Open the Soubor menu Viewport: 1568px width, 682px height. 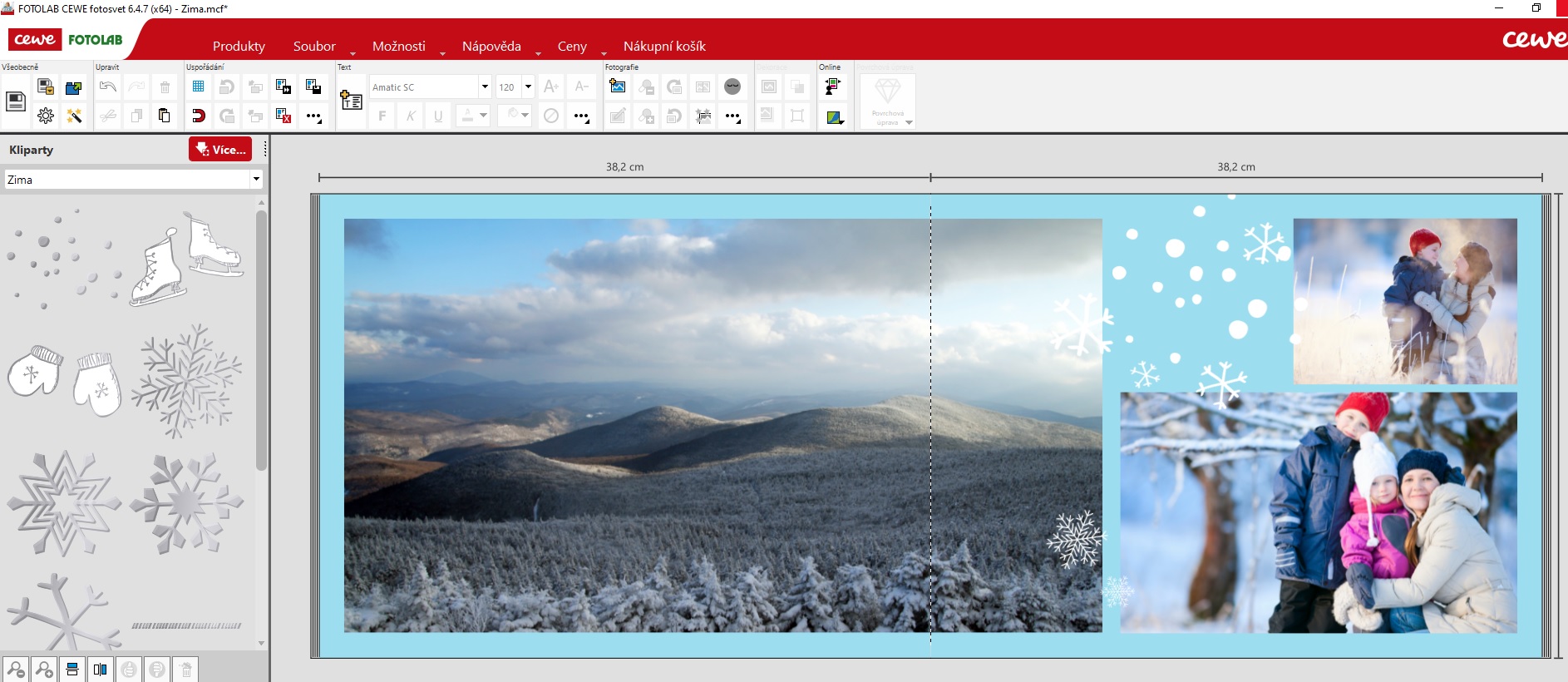(314, 47)
